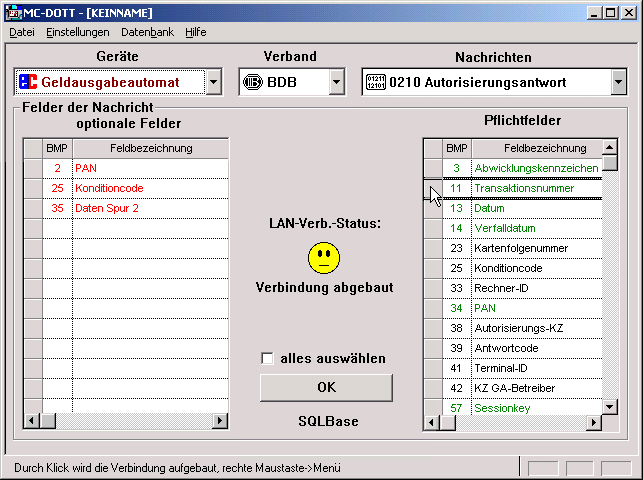643x480 pixels.
Task: Click the binary message icon beside 0210
Action: 376,82
